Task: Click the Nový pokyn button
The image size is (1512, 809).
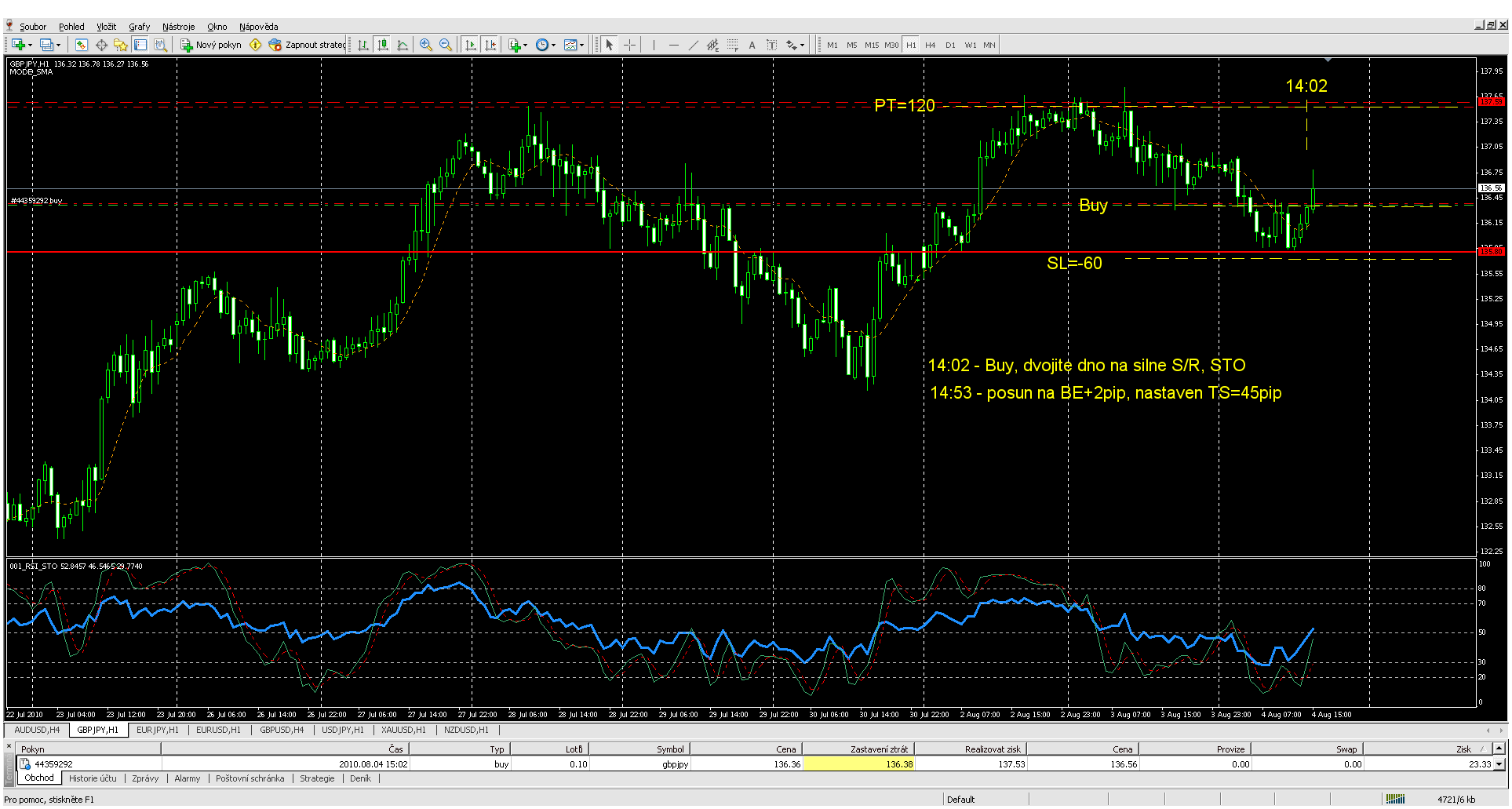Action: [211, 45]
